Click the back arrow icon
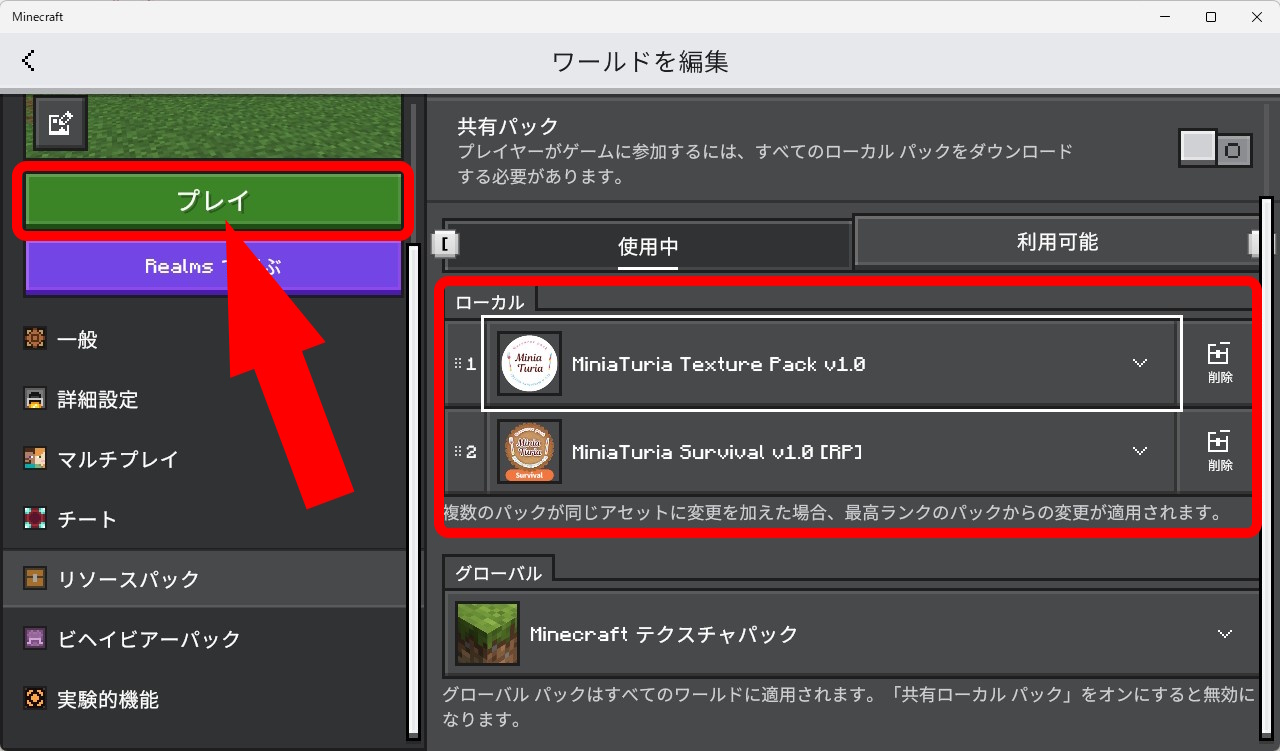Viewport: 1280px width, 751px height. pos(28,61)
